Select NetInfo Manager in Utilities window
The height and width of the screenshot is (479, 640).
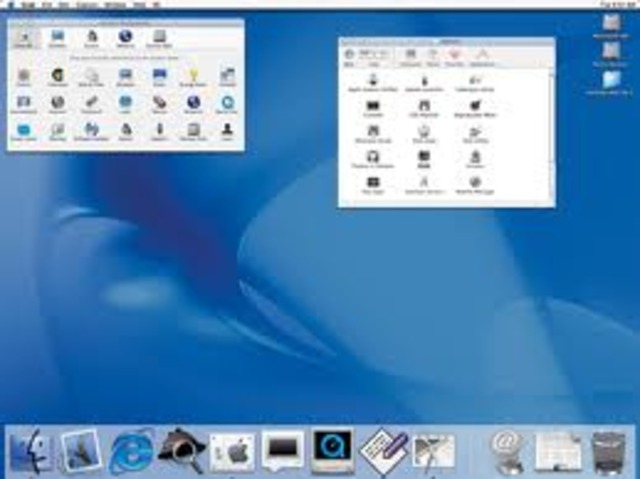[475, 185]
